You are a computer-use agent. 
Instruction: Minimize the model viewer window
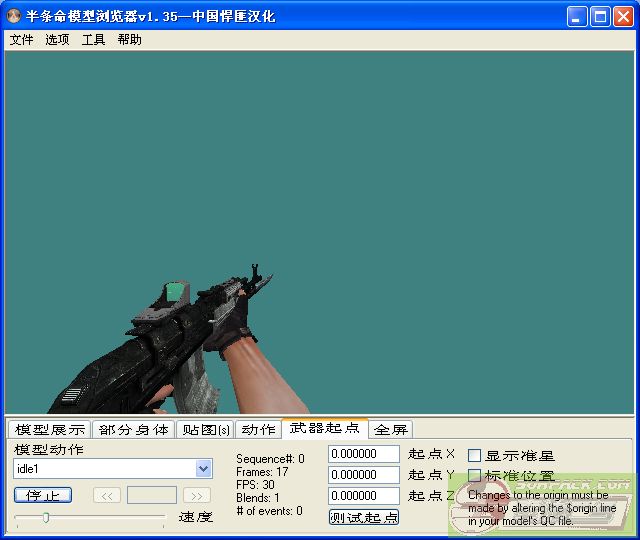[577, 17]
